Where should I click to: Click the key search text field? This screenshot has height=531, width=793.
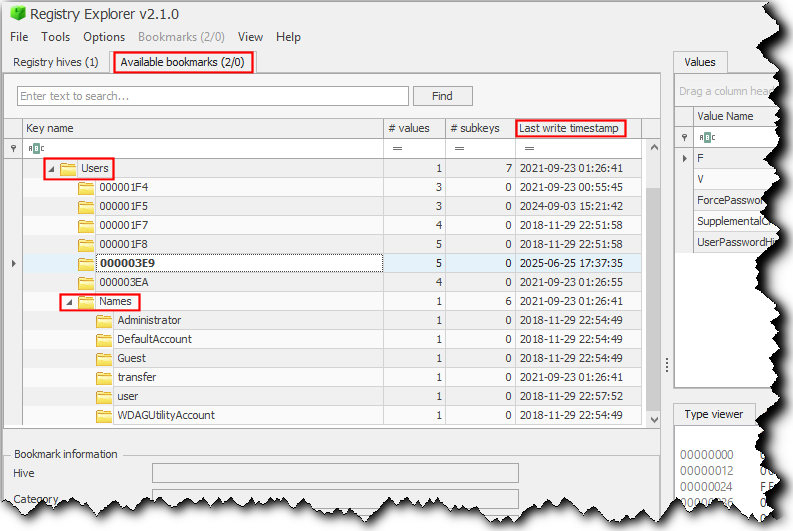[213, 96]
